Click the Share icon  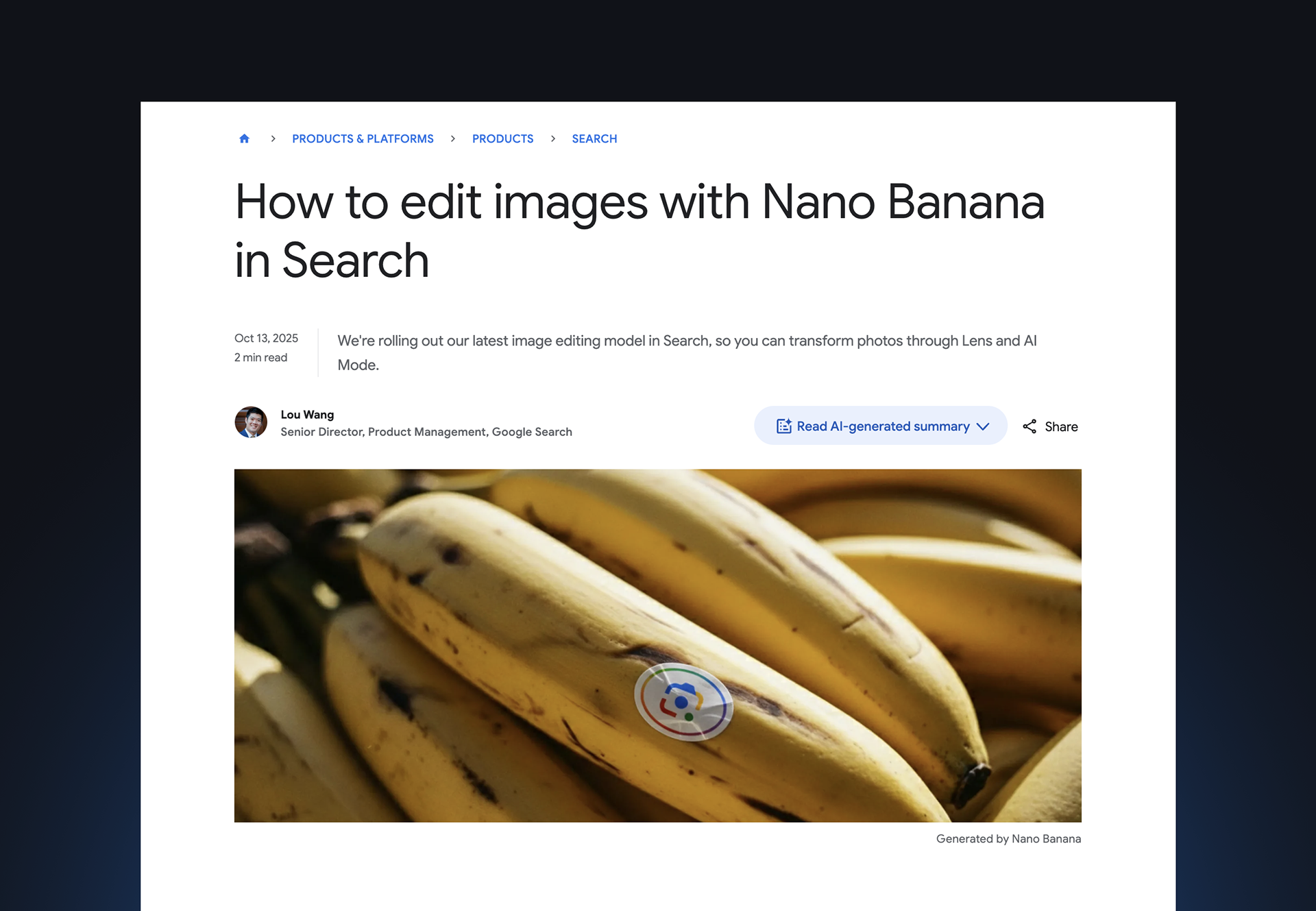[1029, 426]
